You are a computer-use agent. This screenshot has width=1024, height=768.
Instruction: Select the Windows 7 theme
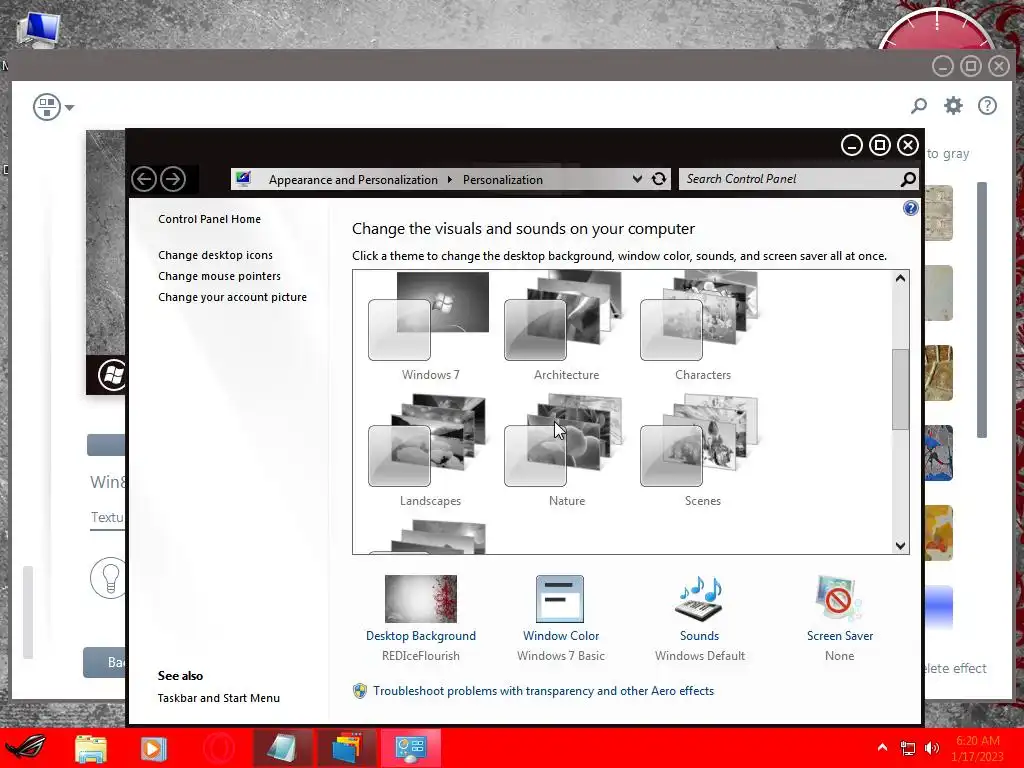[x=430, y=327]
